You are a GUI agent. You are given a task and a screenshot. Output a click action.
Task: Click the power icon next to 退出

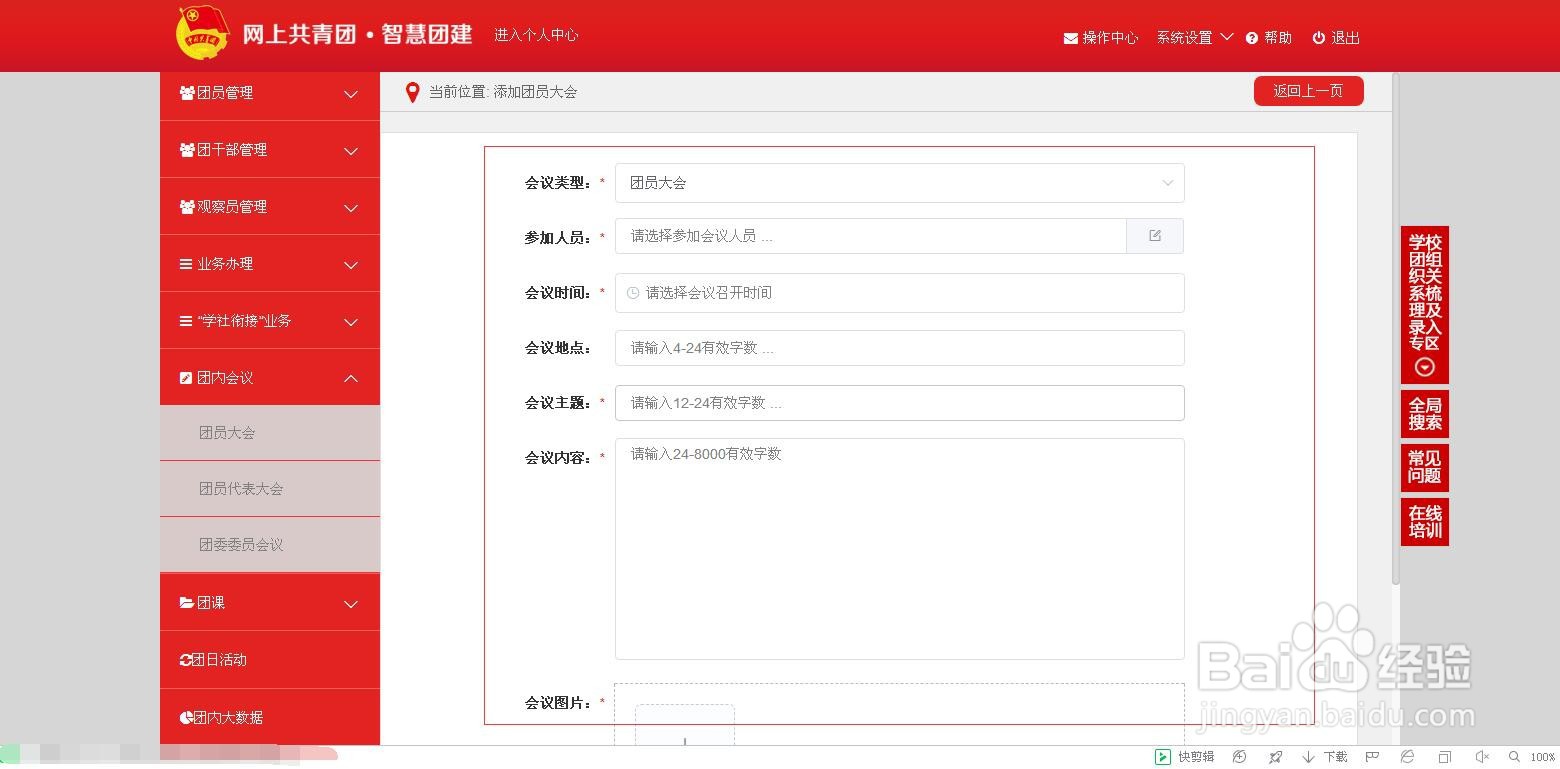[x=1317, y=38]
